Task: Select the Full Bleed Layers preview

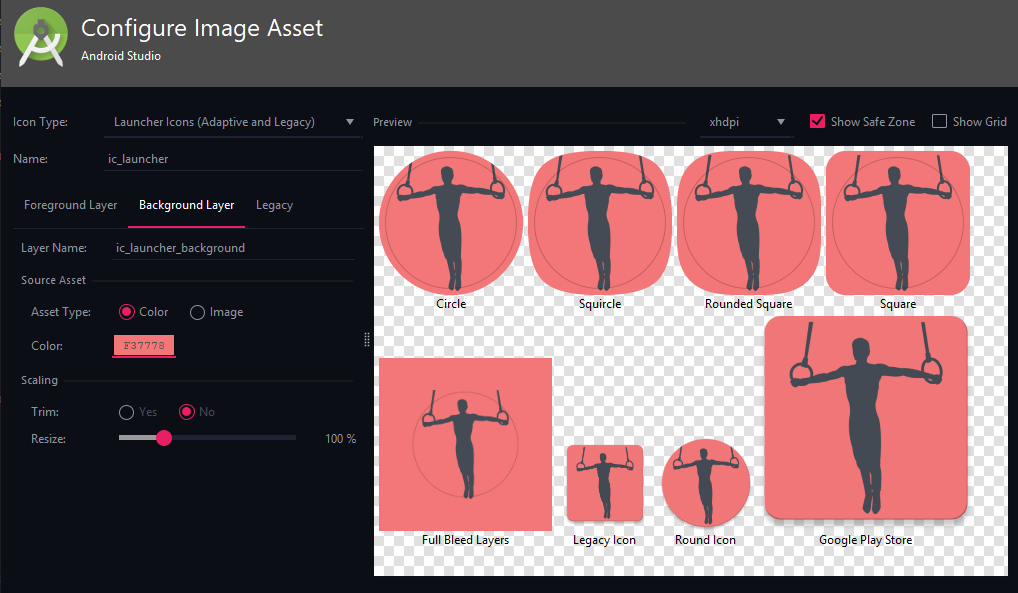Action: 466,444
